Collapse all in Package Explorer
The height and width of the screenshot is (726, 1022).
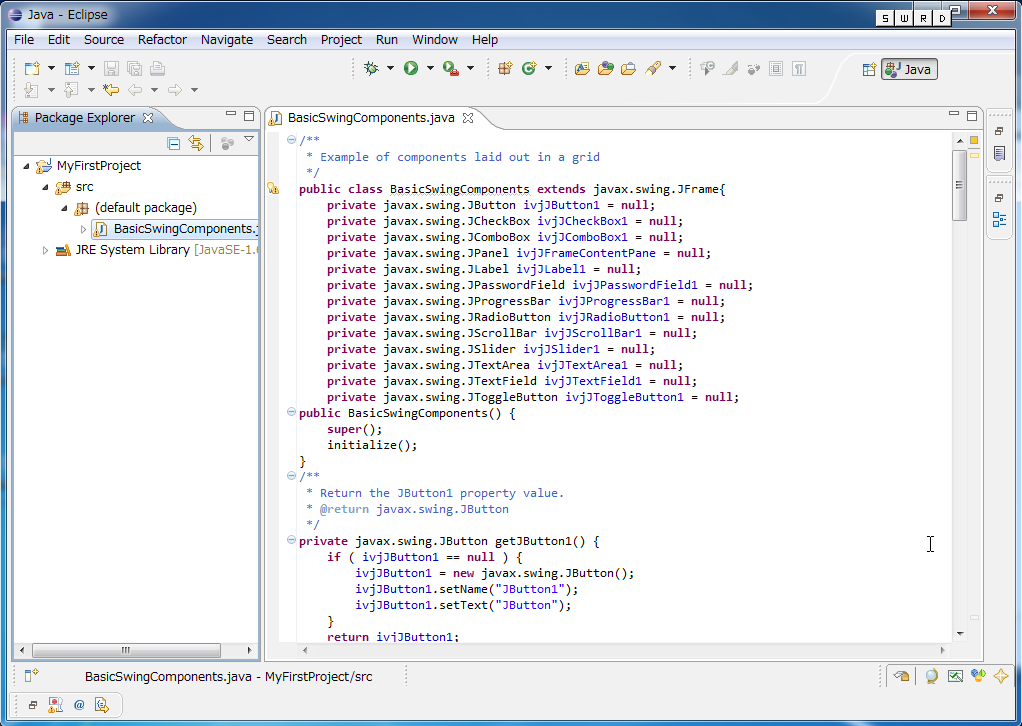174,143
